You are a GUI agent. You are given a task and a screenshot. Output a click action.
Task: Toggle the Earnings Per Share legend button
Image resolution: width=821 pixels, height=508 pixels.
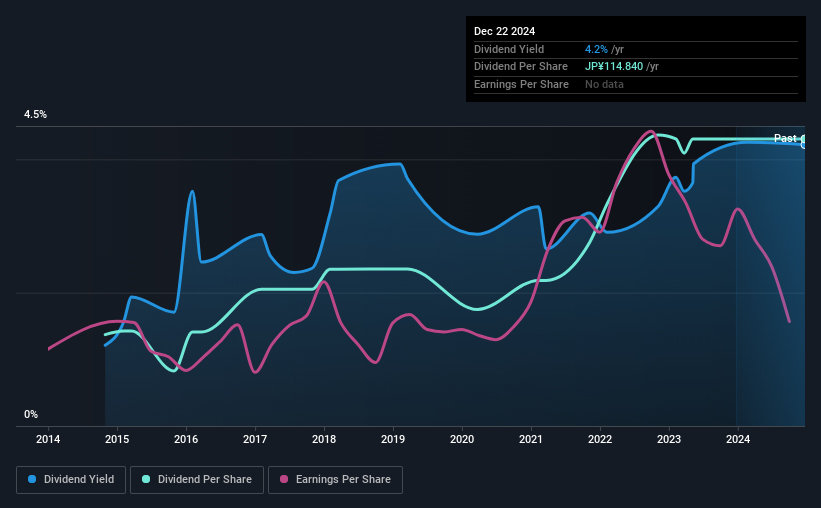[335, 480]
